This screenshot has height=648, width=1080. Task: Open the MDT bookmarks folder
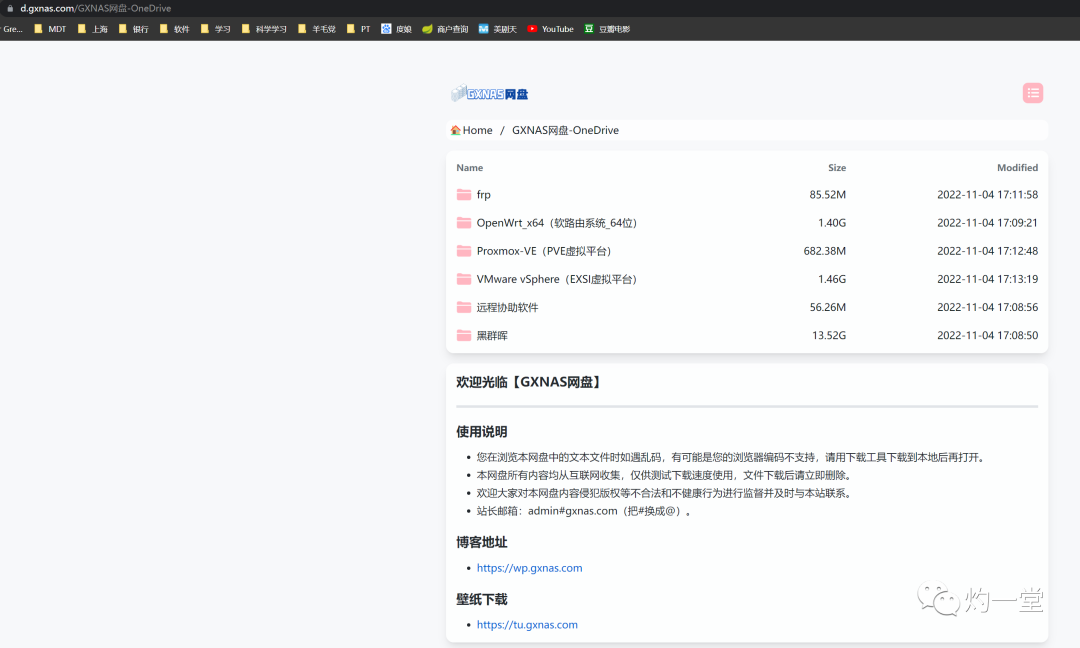click(50, 29)
